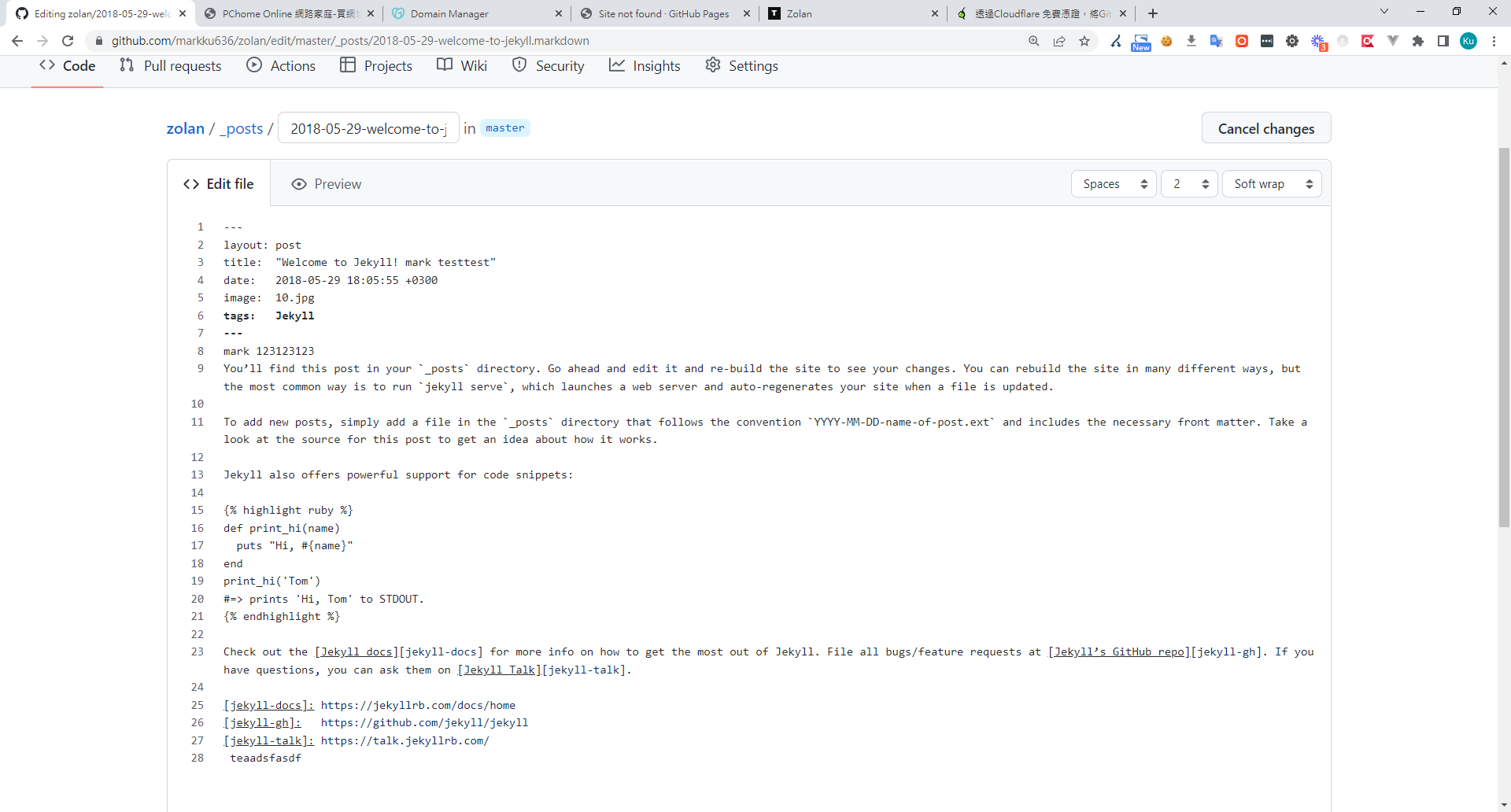
Task: Open the Chrome three-dot menu
Action: pos(1494,41)
